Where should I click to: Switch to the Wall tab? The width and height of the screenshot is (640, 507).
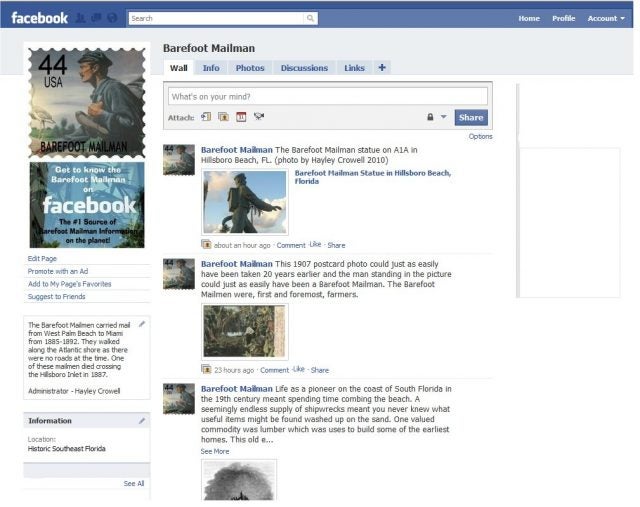(179, 68)
